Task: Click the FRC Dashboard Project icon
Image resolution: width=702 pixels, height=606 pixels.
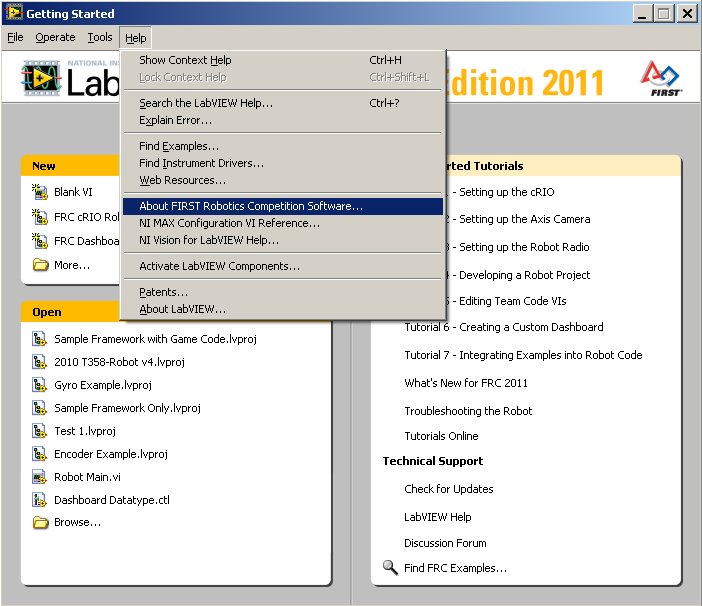Action: 40,241
